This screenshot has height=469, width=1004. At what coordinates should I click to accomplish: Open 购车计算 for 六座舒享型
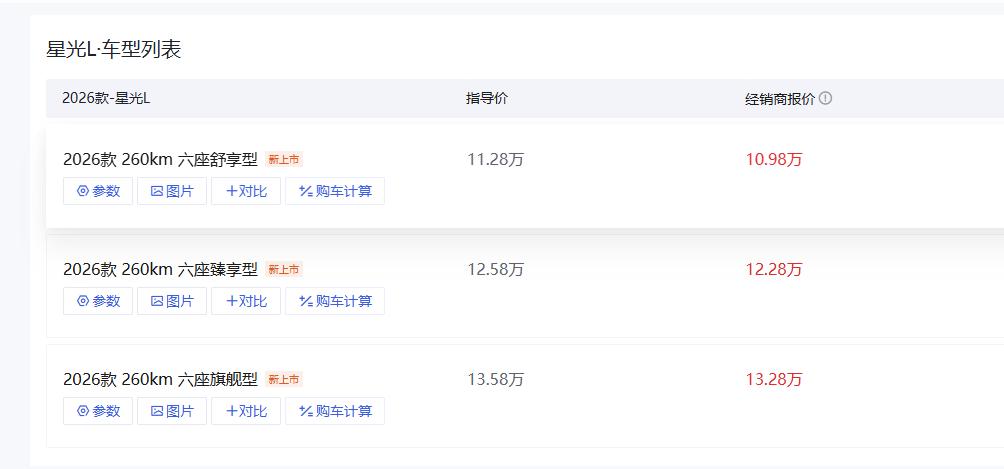coord(335,191)
